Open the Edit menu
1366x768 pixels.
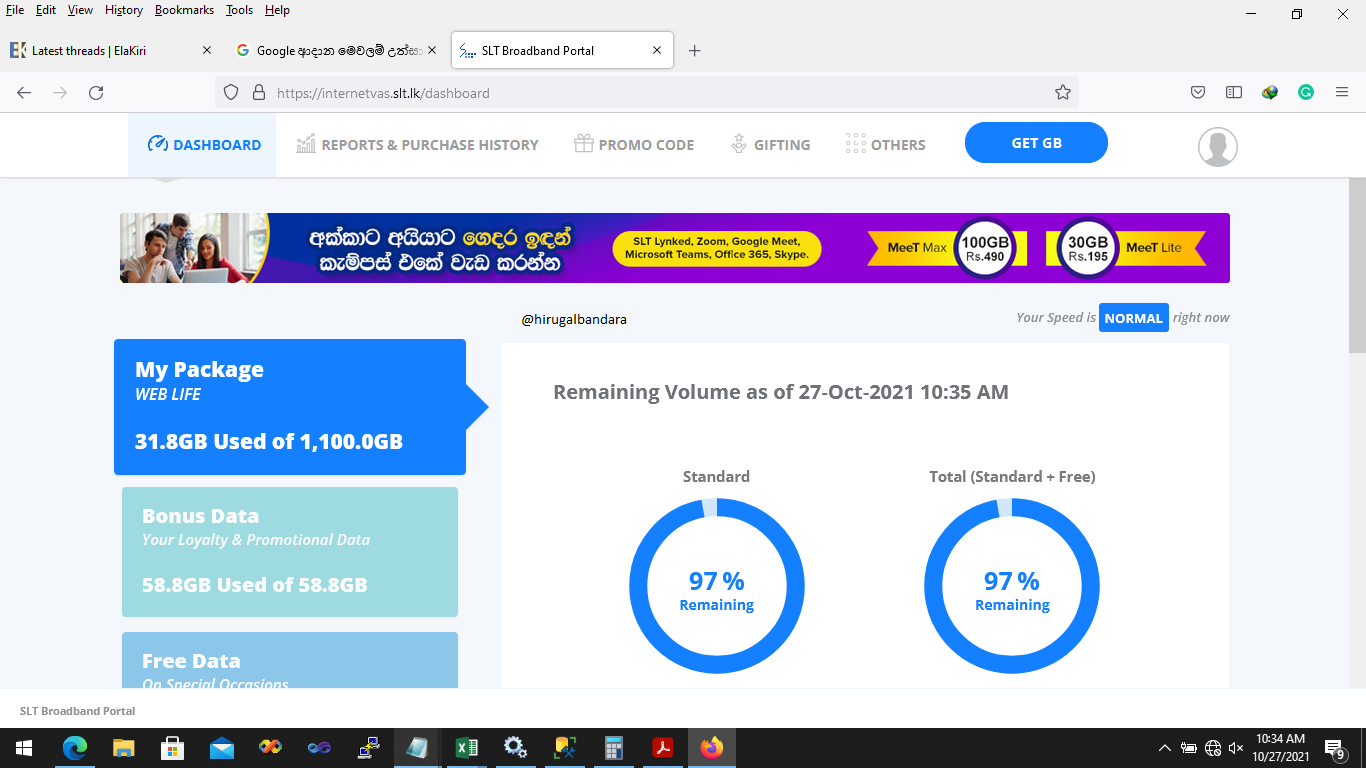coord(46,10)
